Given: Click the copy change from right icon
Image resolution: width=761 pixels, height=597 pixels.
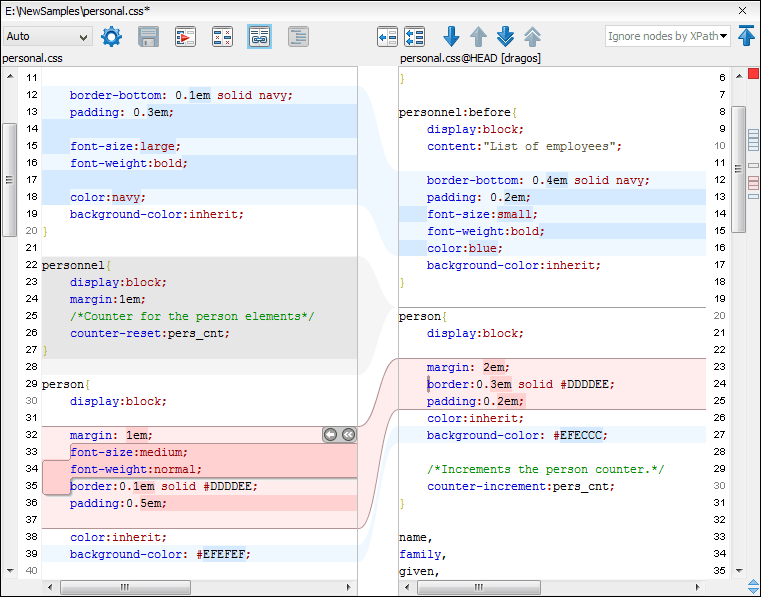Looking at the screenshot, I should click(x=388, y=37).
